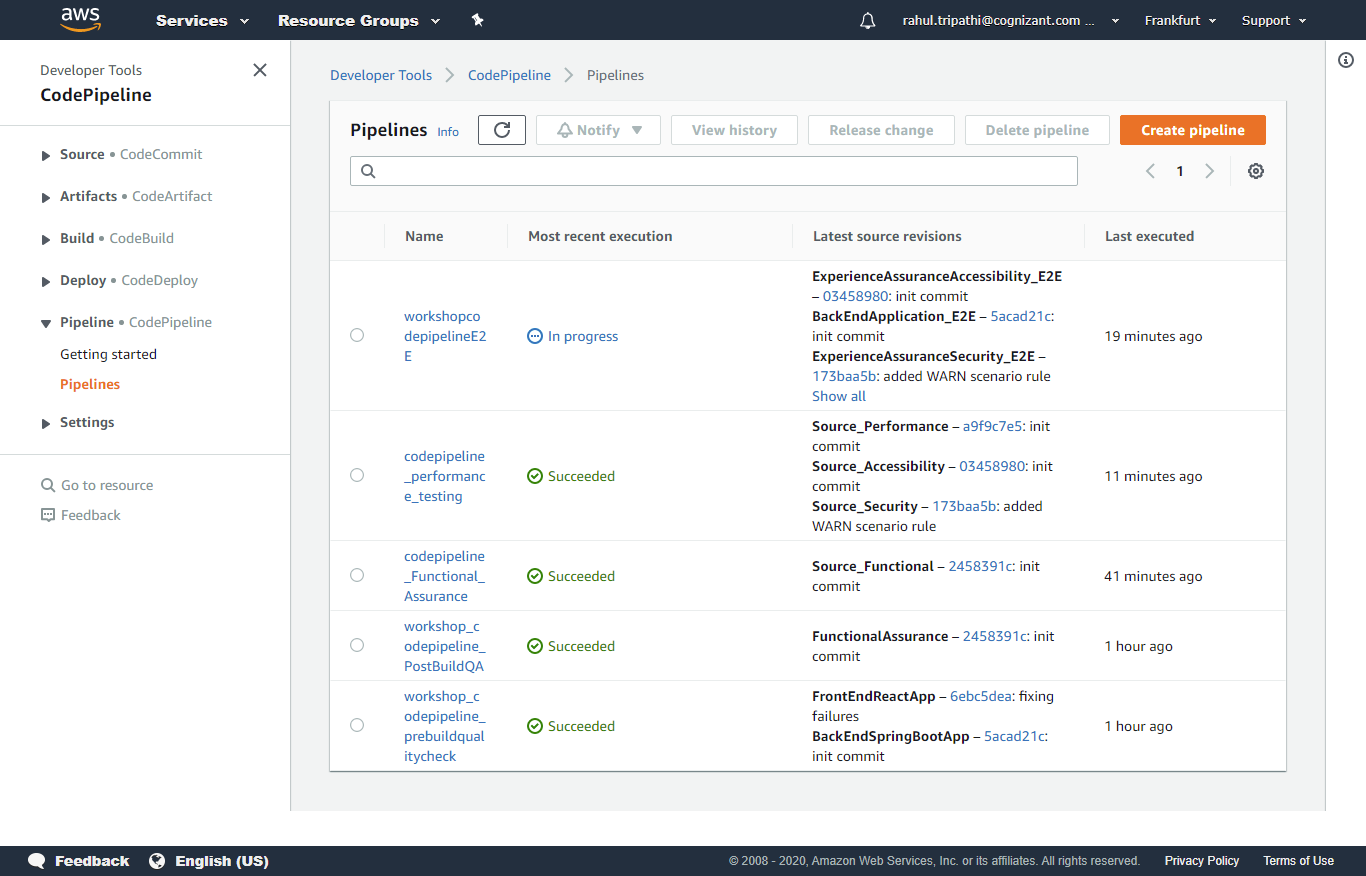
Task: Click footer Feedback chat bubble icon
Action: [37, 861]
